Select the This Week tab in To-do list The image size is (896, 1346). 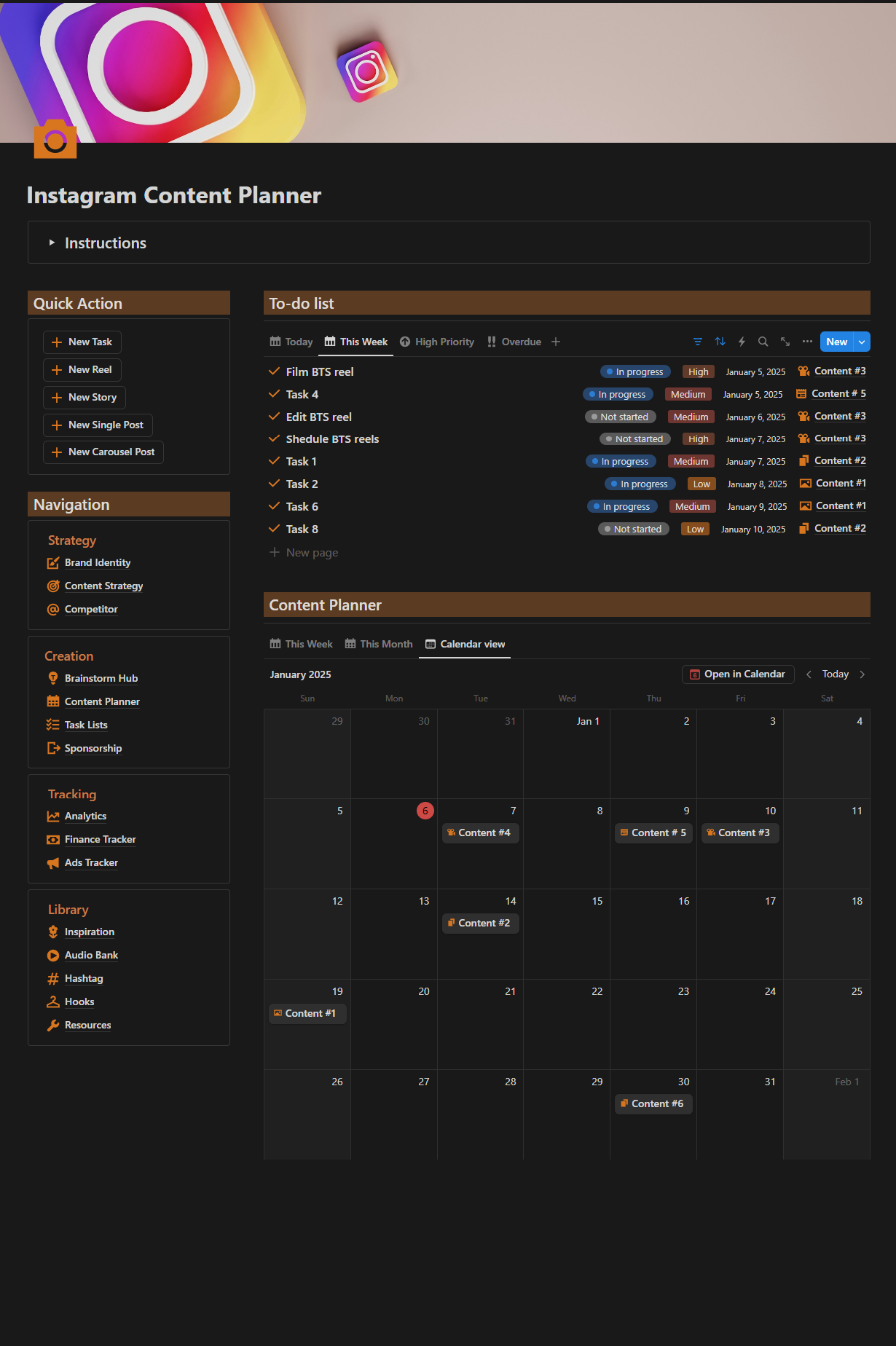point(356,342)
